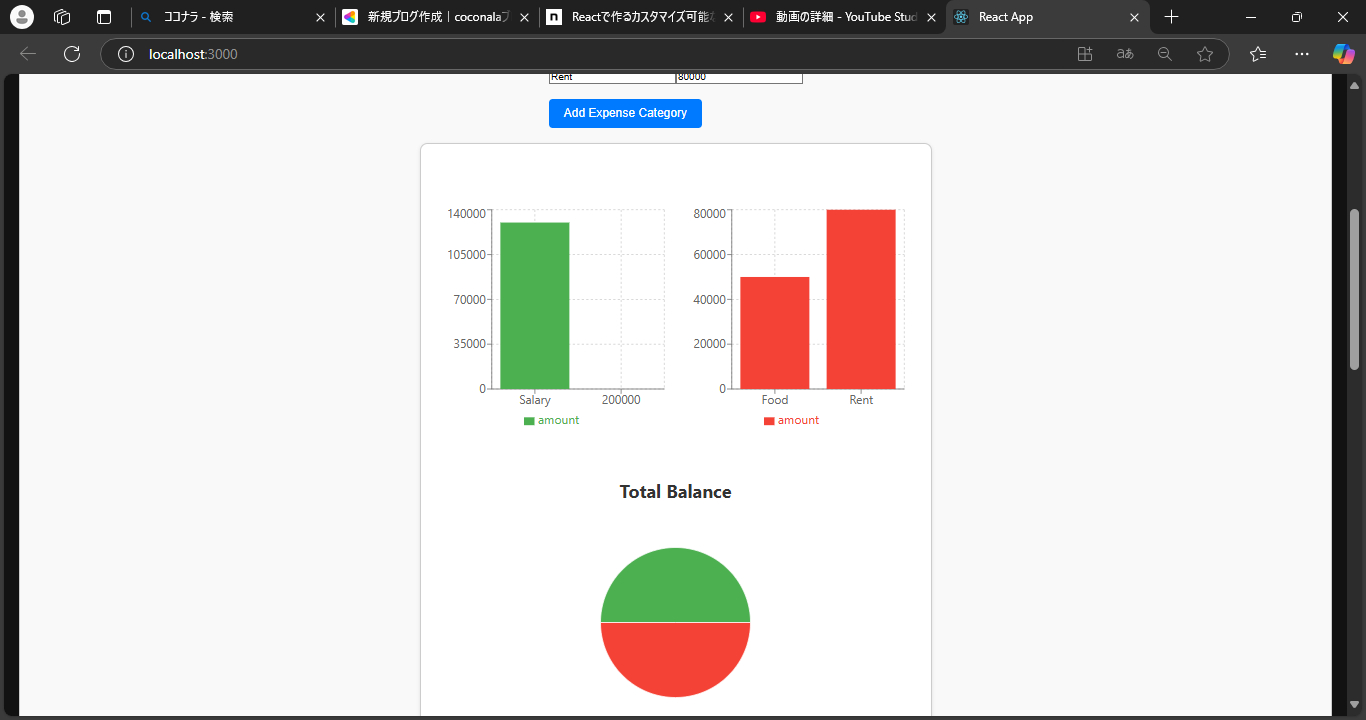Click the zoom out magnifier icon
The height and width of the screenshot is (720, 1366).
(x=1165, y=54)
